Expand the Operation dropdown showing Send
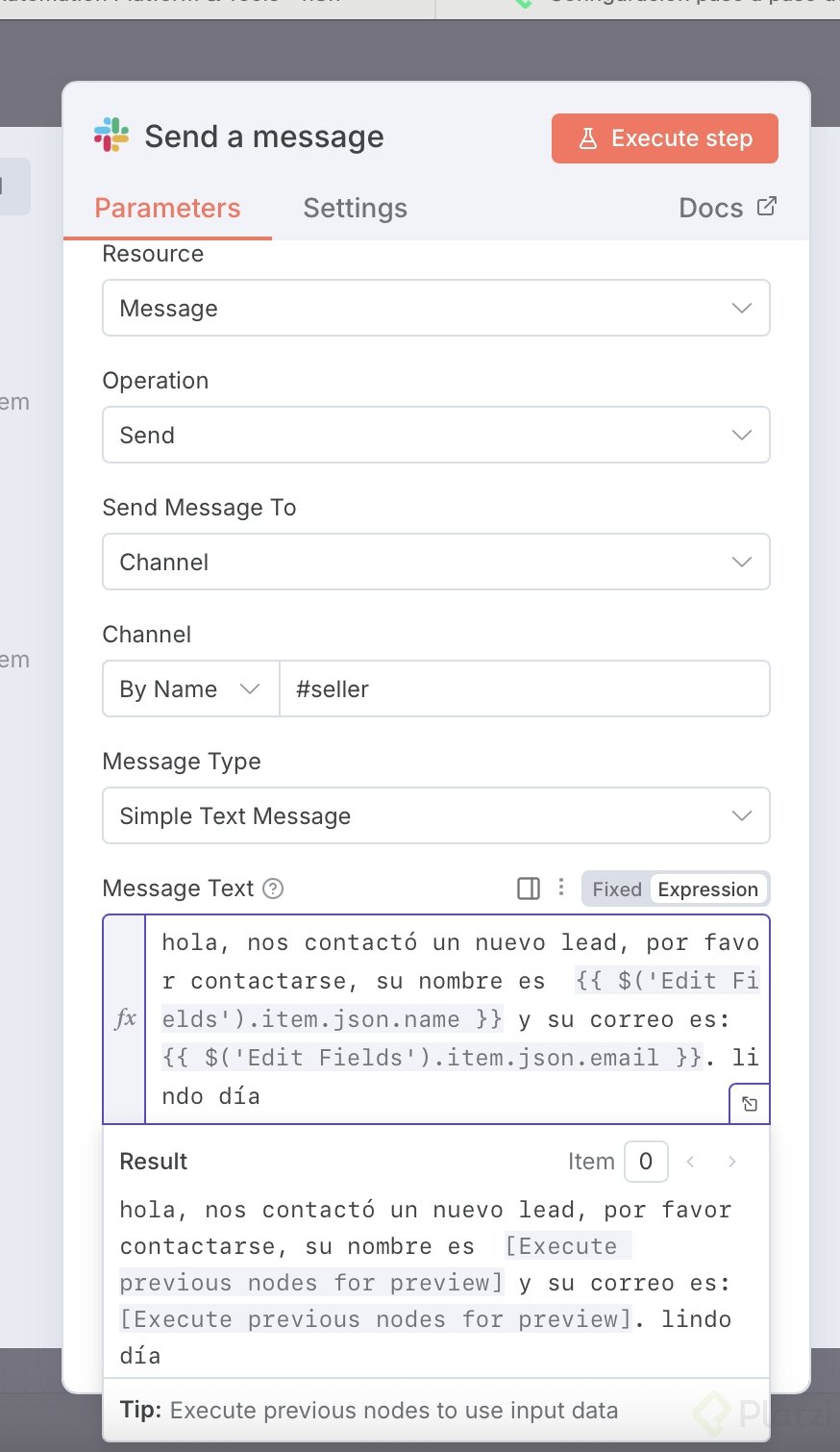 point(435,435)
